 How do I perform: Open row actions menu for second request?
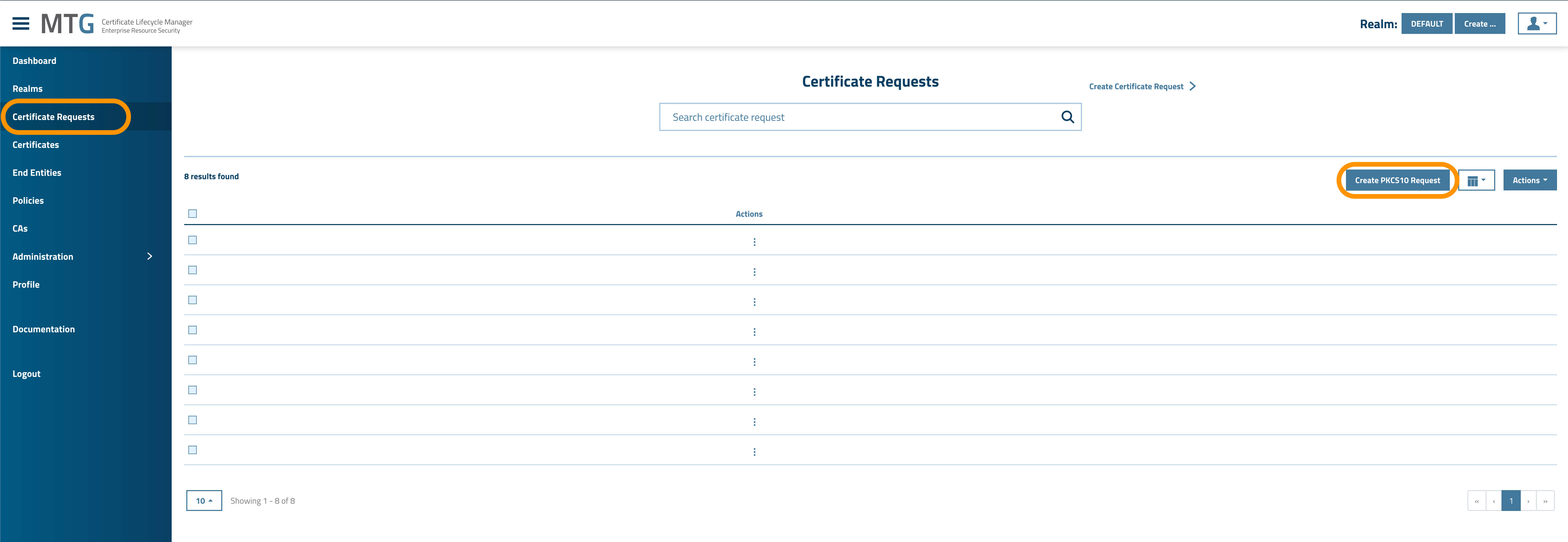(754, 272)
